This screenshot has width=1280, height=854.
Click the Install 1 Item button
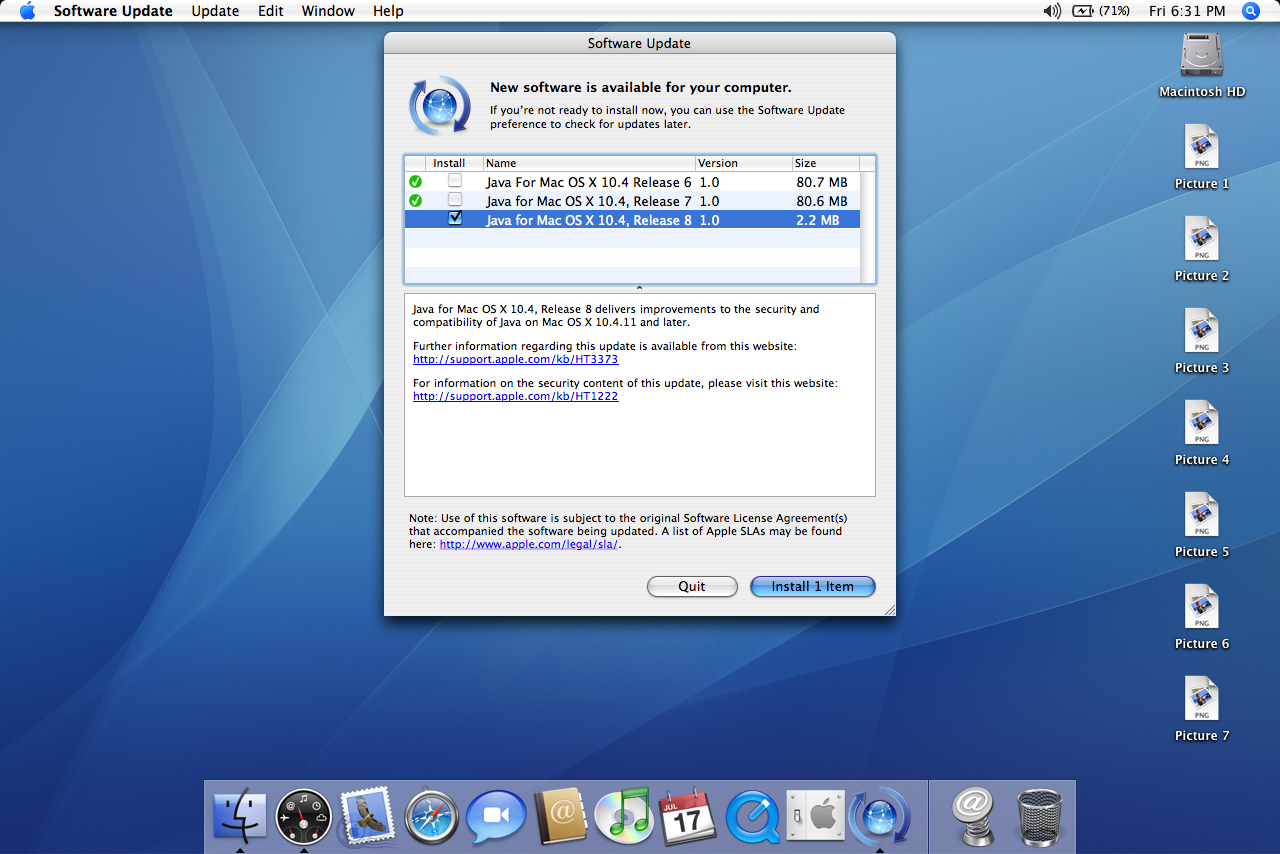[x=813, y=586]
